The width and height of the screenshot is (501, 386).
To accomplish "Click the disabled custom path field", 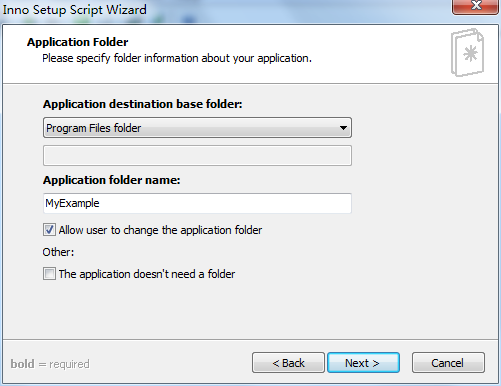I will (x=197, y=155).
